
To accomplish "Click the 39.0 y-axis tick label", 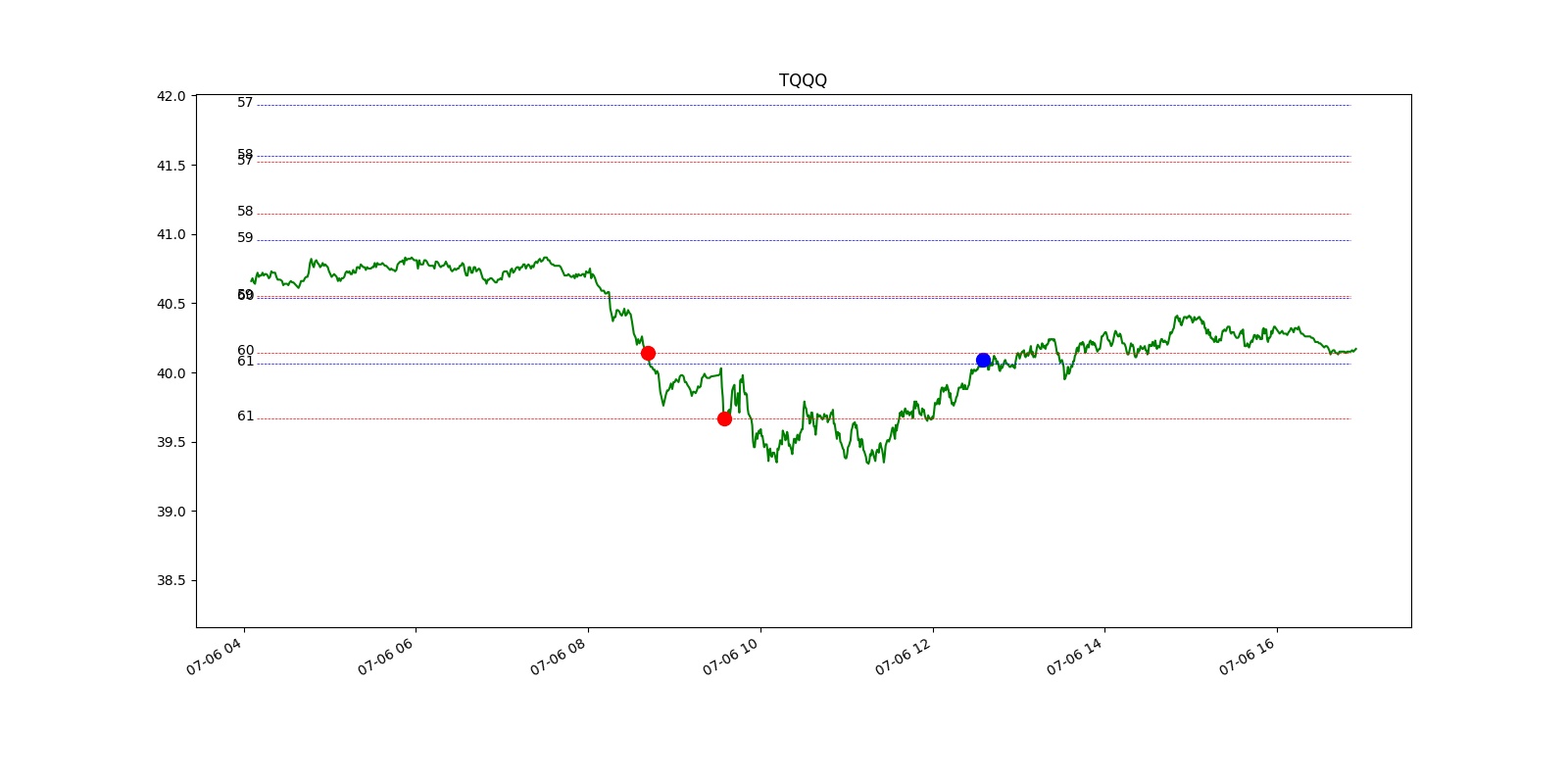I will coord(171,512).
